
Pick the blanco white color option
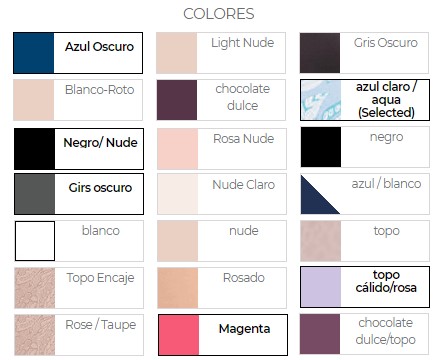79,241
